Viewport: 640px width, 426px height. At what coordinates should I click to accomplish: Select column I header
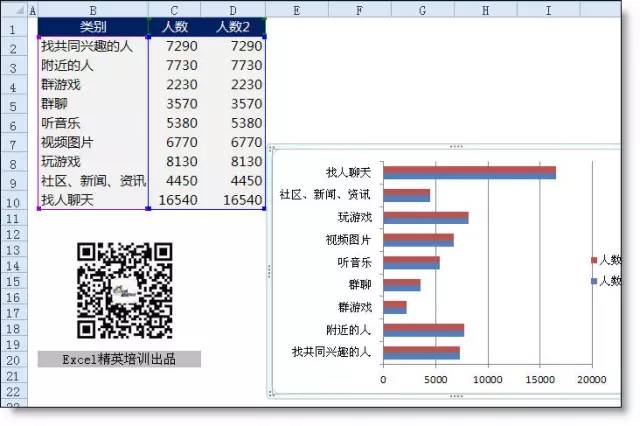(549, 10)
